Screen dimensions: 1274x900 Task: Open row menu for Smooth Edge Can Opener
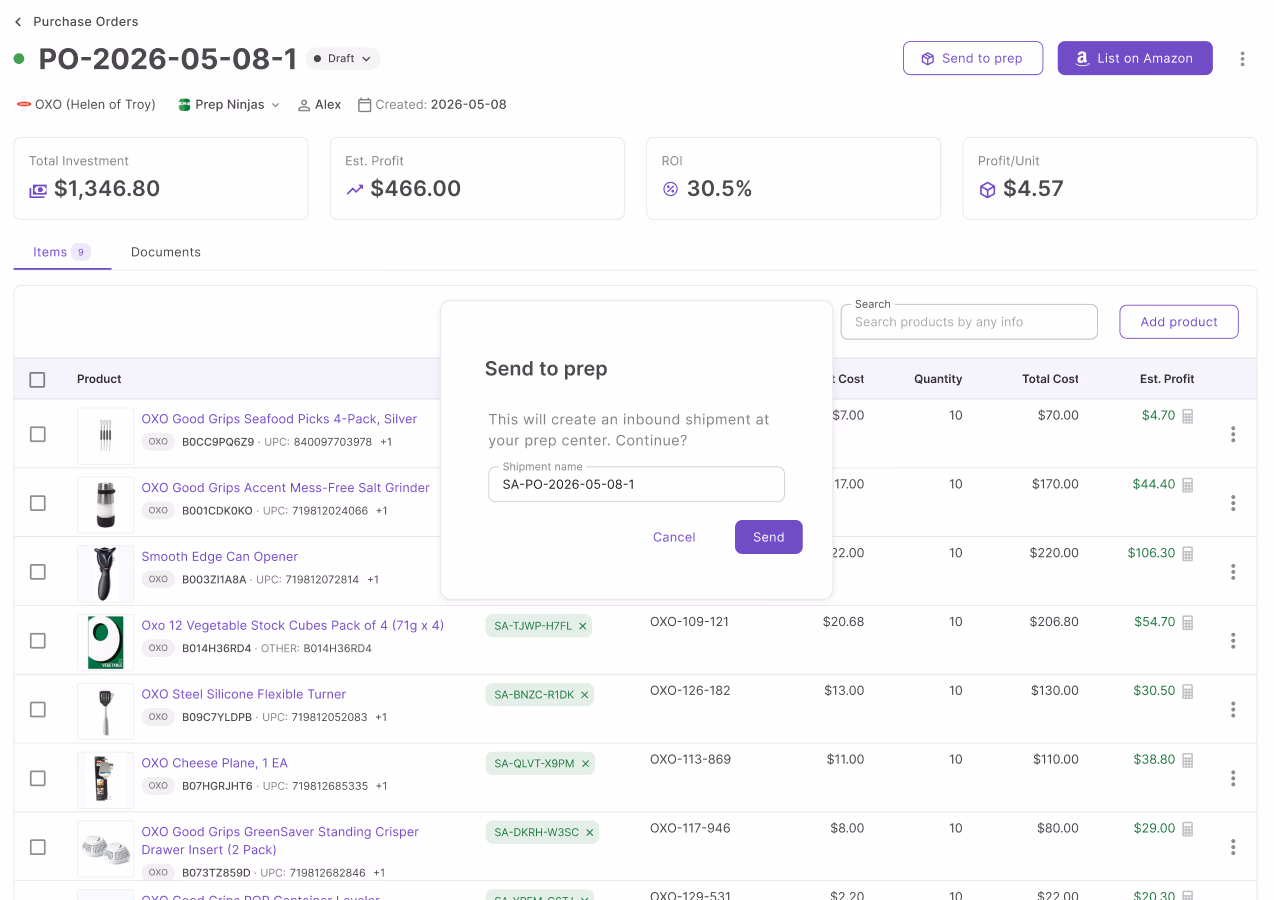[x=1233, y=572]
